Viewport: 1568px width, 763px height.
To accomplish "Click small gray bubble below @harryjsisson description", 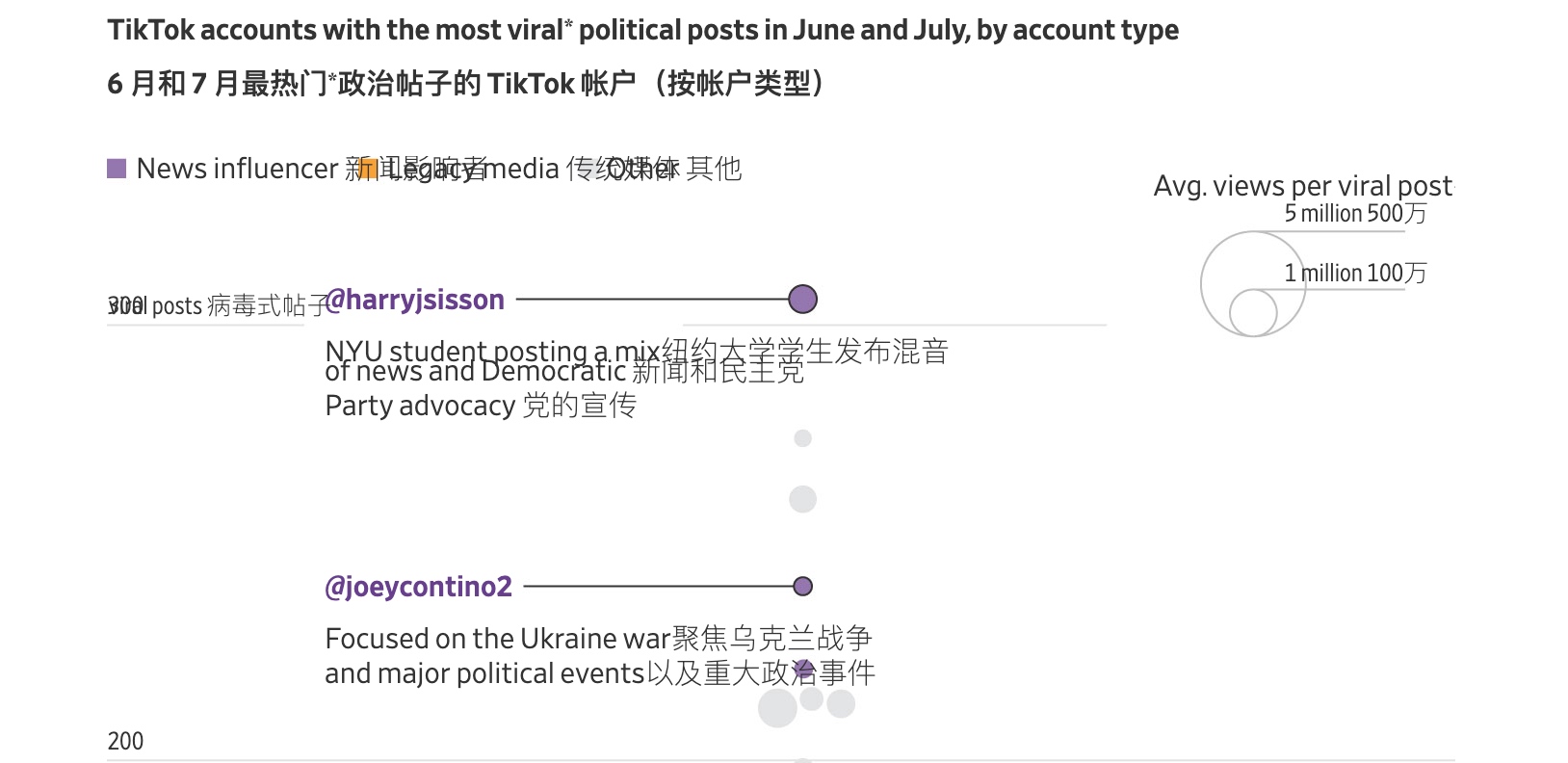I will (802, 438).
